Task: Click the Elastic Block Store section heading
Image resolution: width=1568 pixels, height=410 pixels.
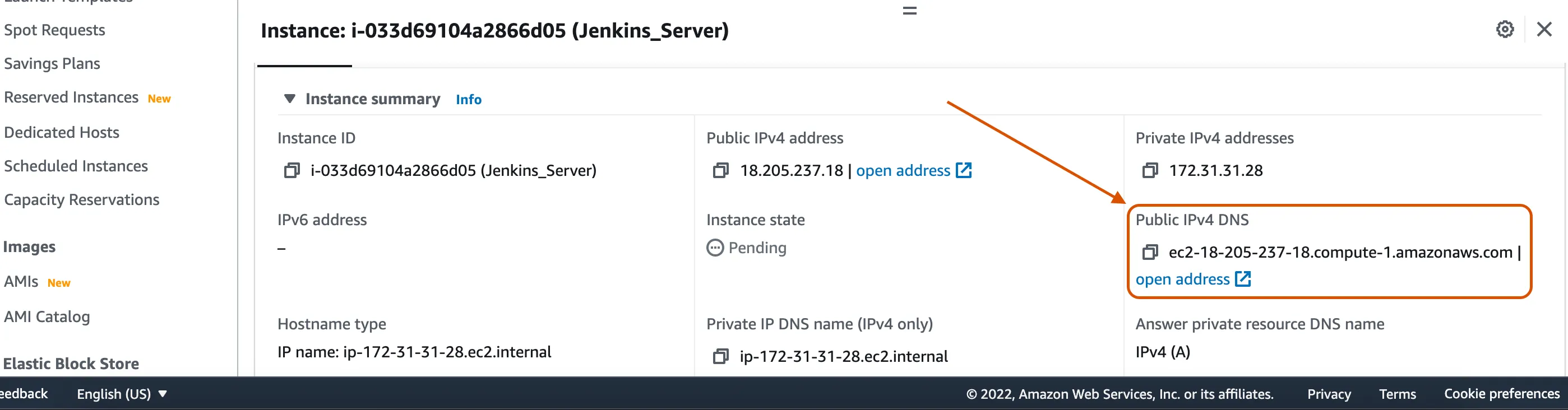Action: [71, 364]
